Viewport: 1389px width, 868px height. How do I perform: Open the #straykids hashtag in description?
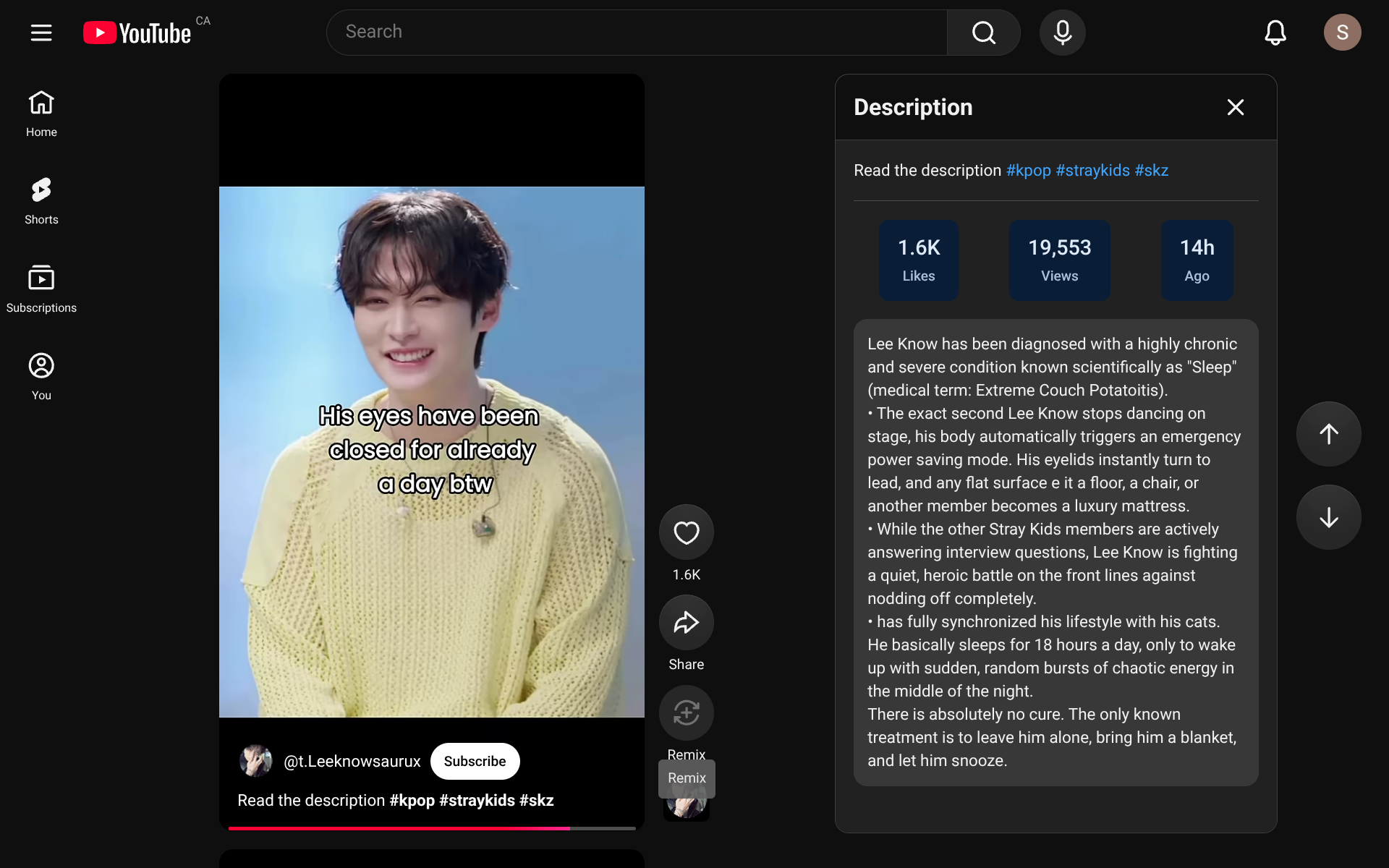(x=1092, y=171)
